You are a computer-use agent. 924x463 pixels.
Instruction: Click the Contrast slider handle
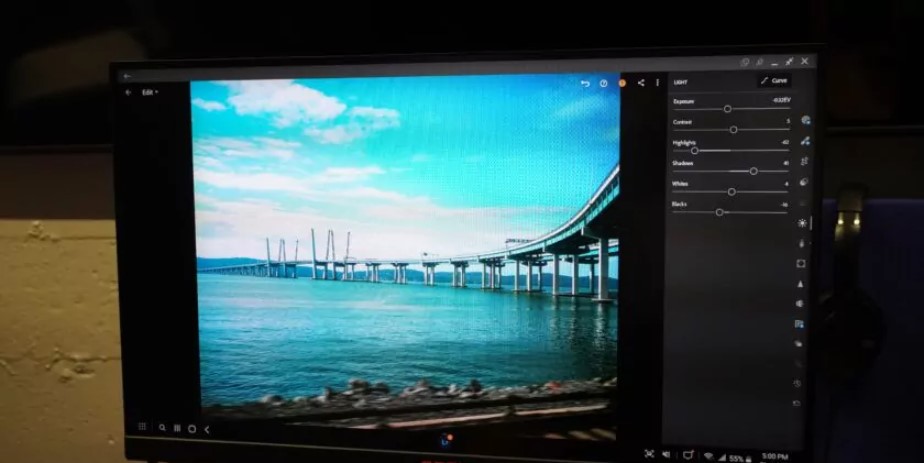[734, 130]
